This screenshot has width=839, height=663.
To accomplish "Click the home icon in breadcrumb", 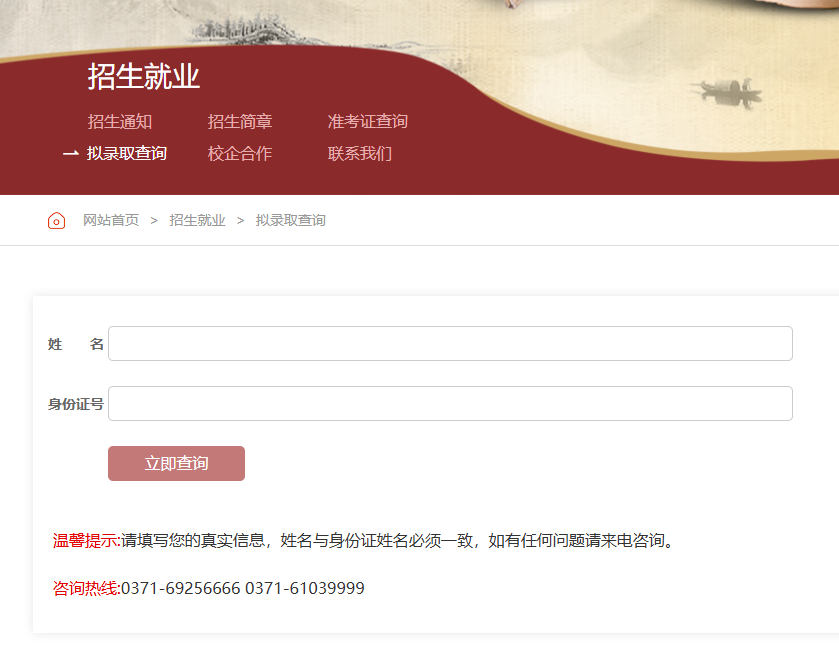I will tap(56, 220).
